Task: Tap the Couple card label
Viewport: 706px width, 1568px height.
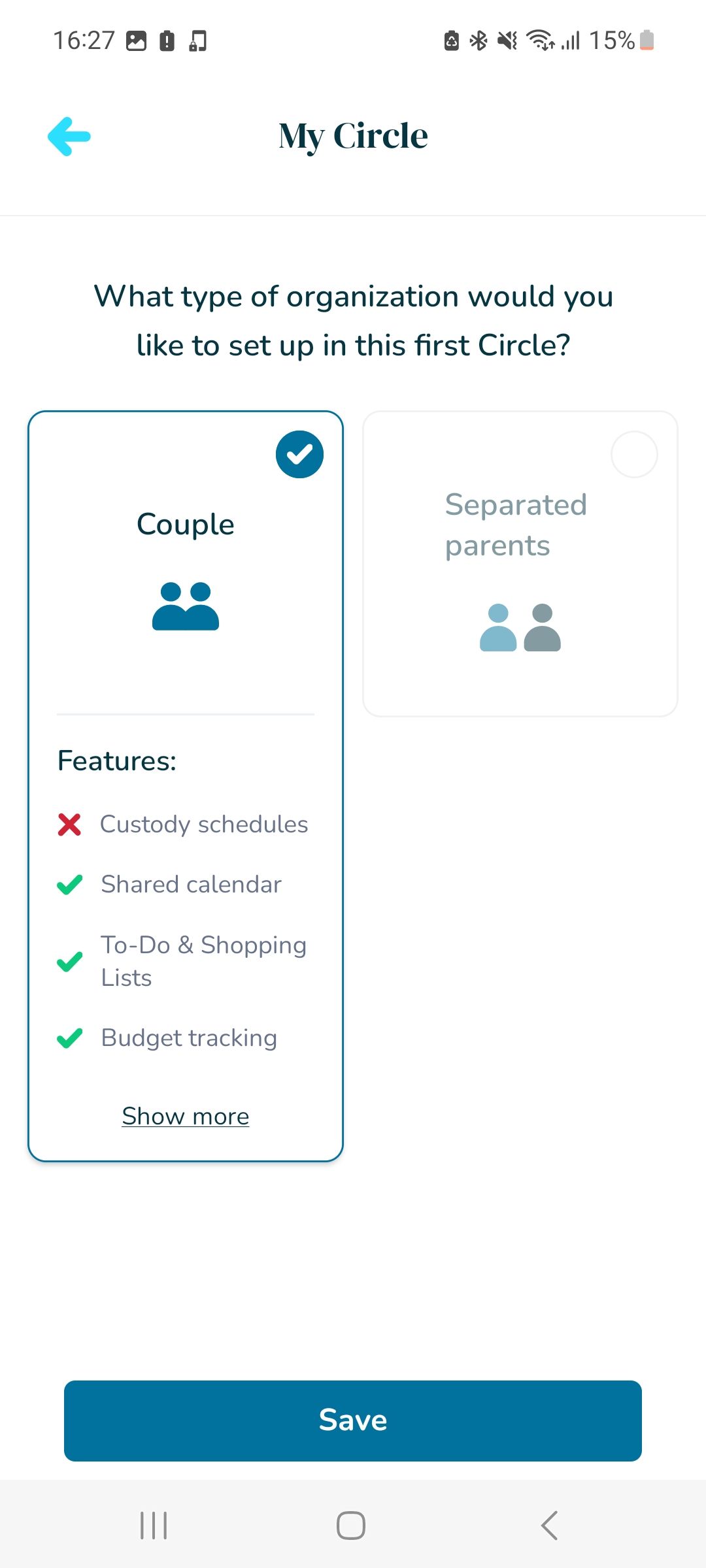Action: tap(185, 523)
